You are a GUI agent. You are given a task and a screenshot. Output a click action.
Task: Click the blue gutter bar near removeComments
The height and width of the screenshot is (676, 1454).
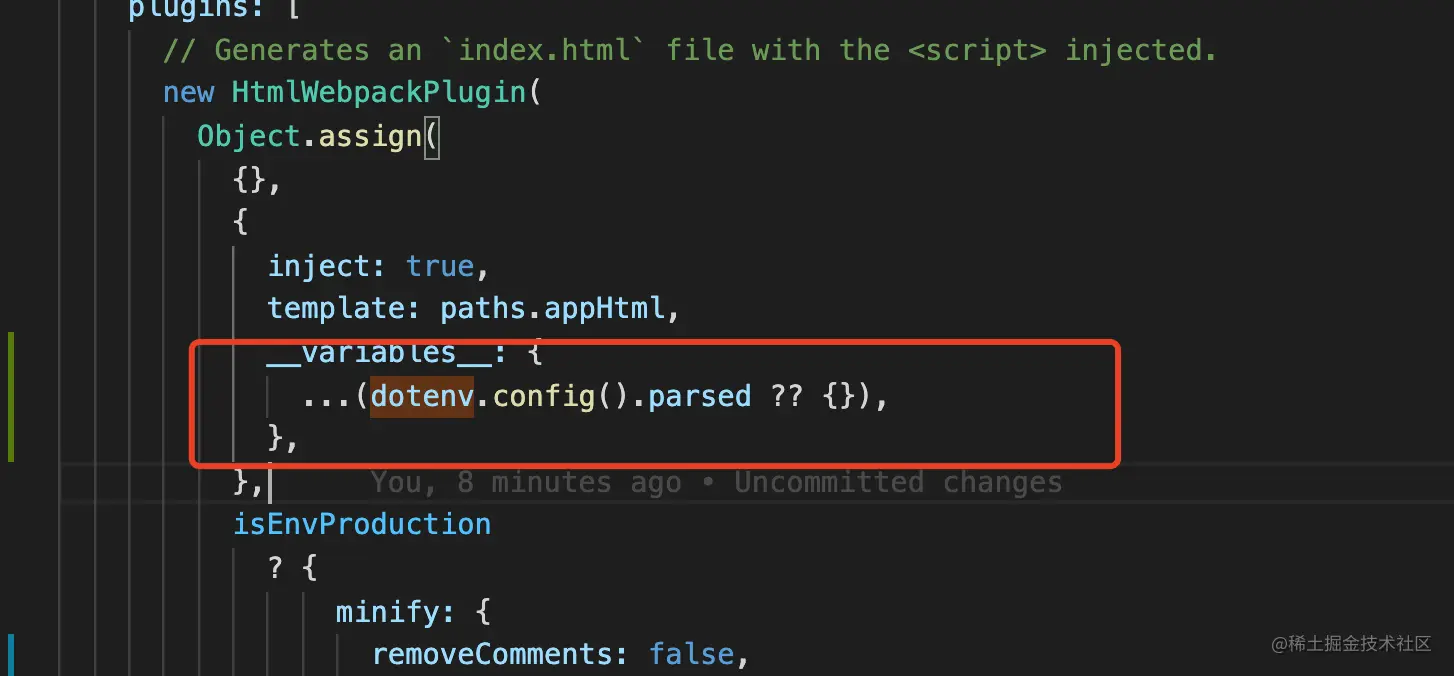click(x=11, y=655)
